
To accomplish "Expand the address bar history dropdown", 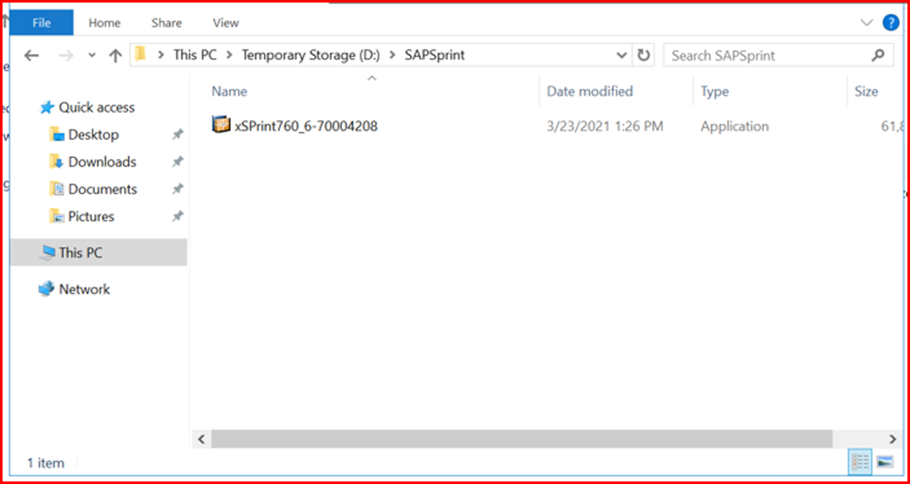I will 622,56.
